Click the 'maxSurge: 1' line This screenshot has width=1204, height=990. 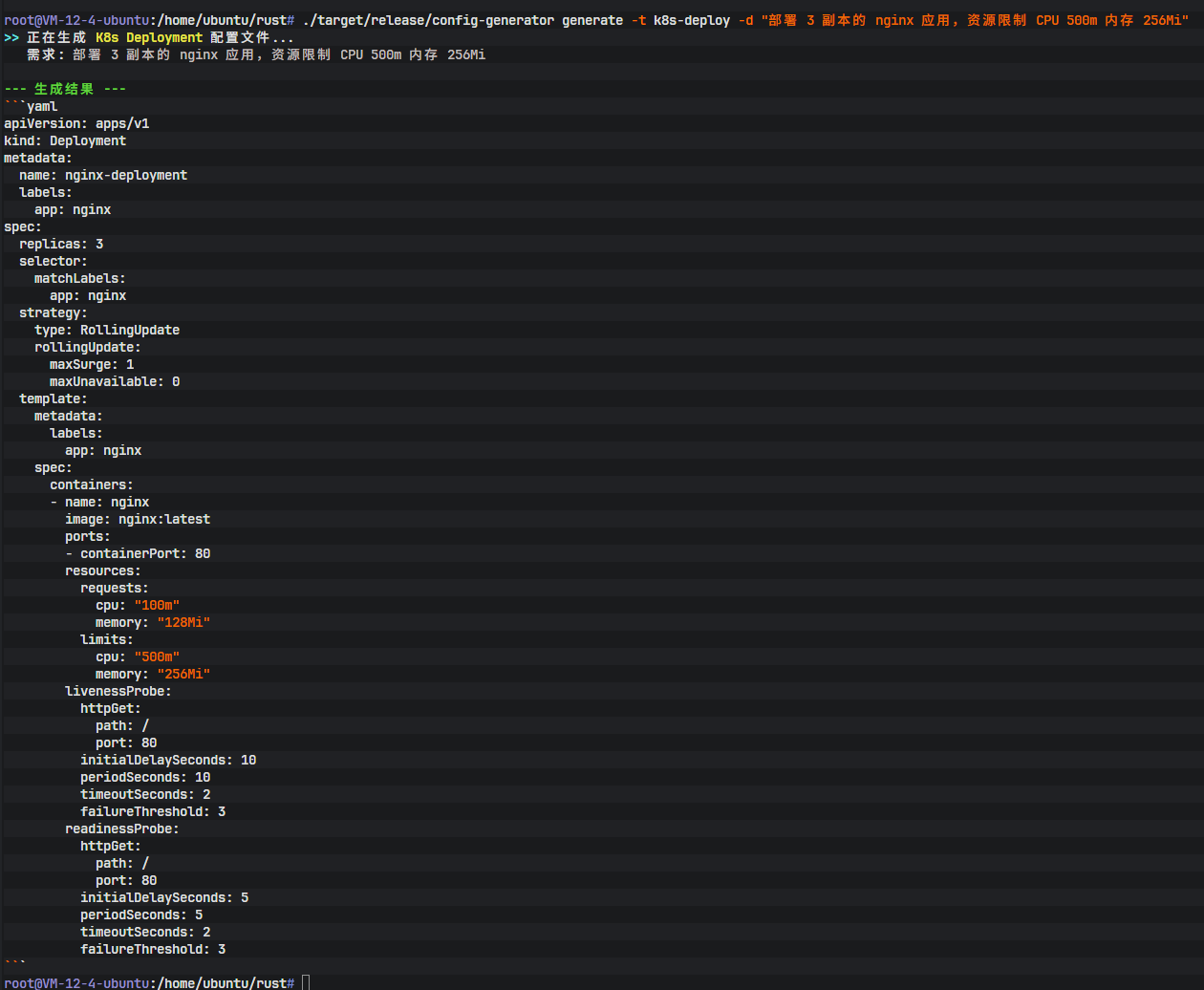click(x=92, y=364)
